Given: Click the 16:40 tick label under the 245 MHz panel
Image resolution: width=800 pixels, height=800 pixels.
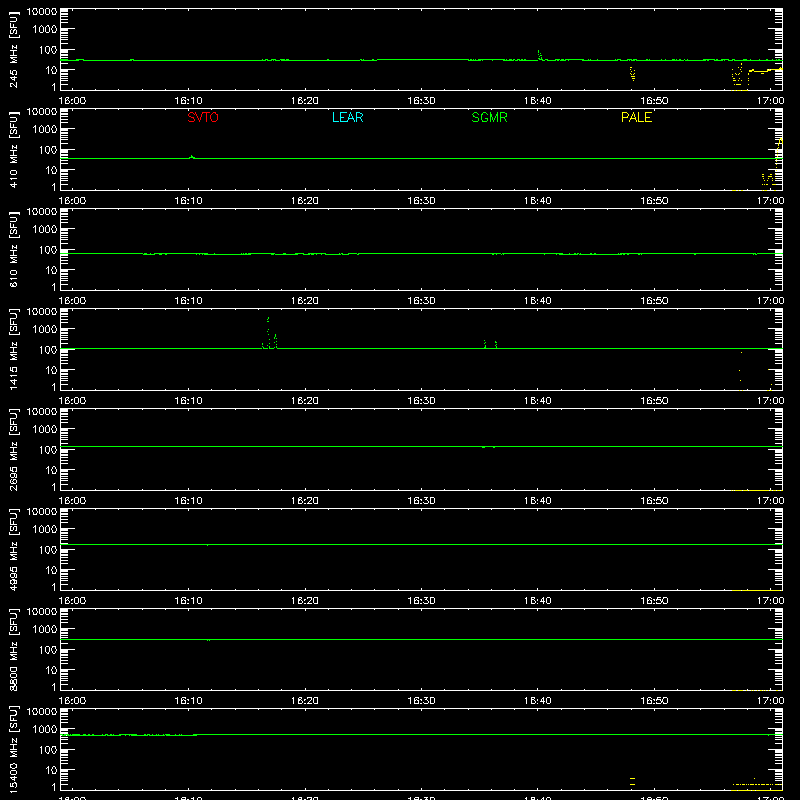Looking at the screenshot, I should [x=538, y=101].
